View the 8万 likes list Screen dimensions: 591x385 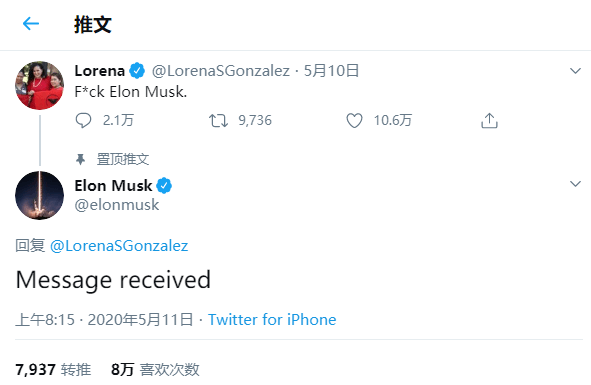[x=155, y=370]
